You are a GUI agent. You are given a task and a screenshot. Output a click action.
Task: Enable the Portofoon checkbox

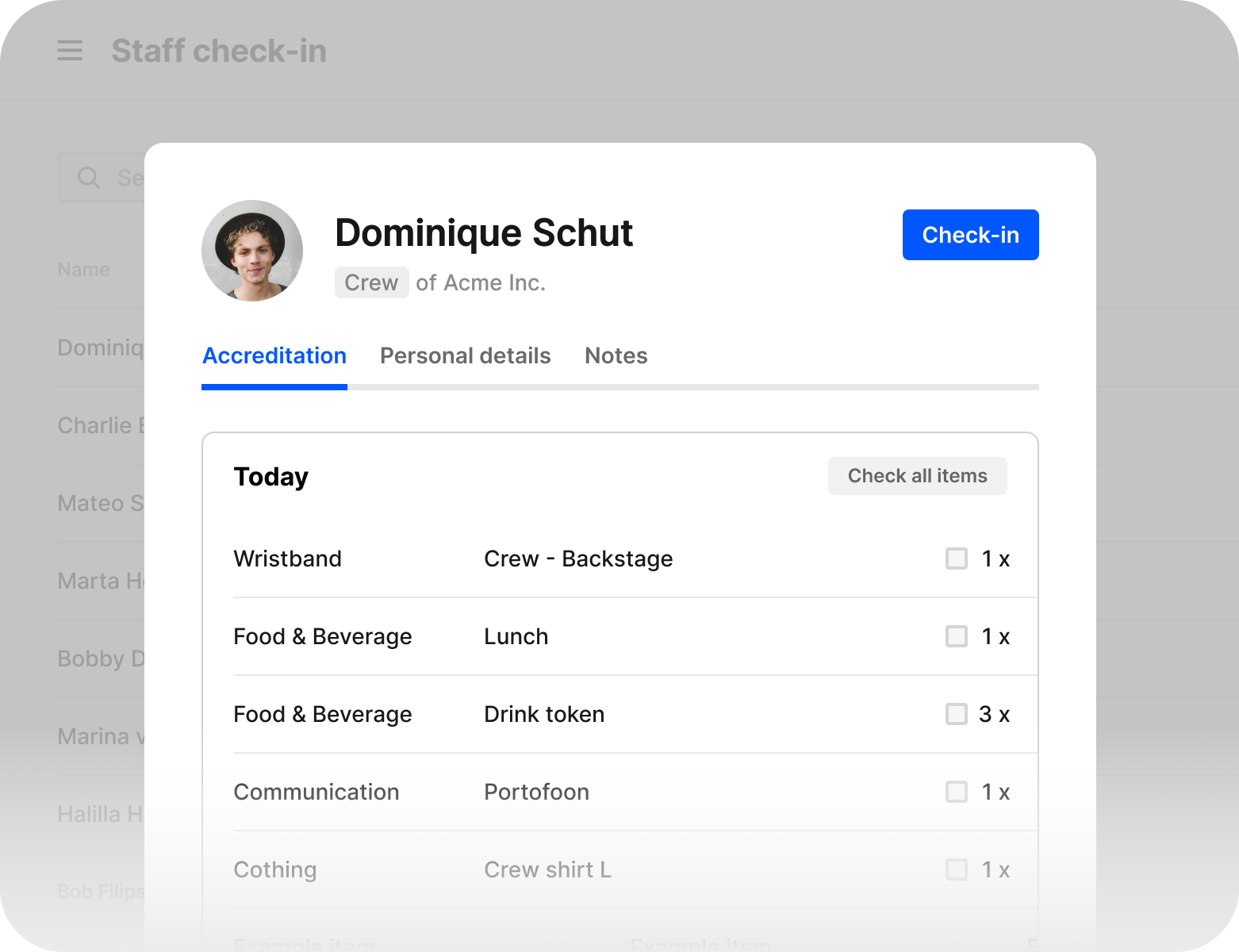957,792
